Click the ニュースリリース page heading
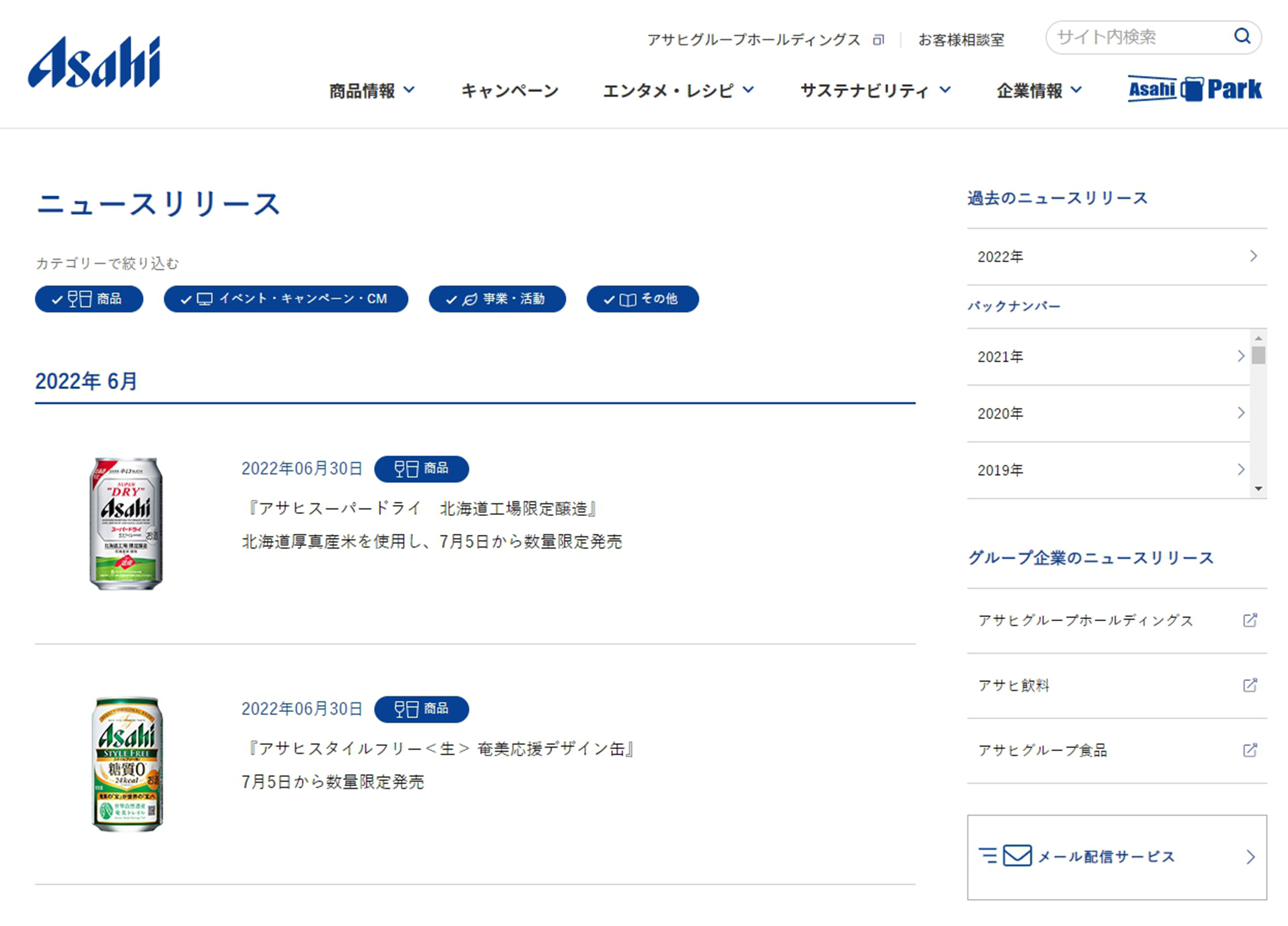The height and width of the screenshot is (926, 1288). point(158,204)
